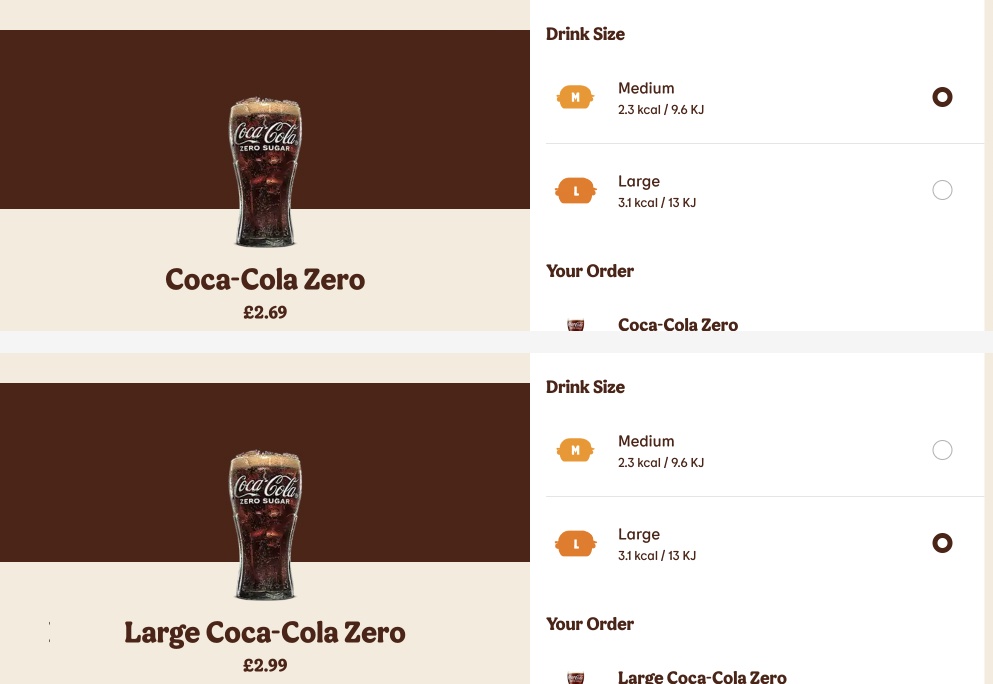Click the M size badge beside the selected Medium option
Screen dimensions: 993x684
(x=575, y=97)
